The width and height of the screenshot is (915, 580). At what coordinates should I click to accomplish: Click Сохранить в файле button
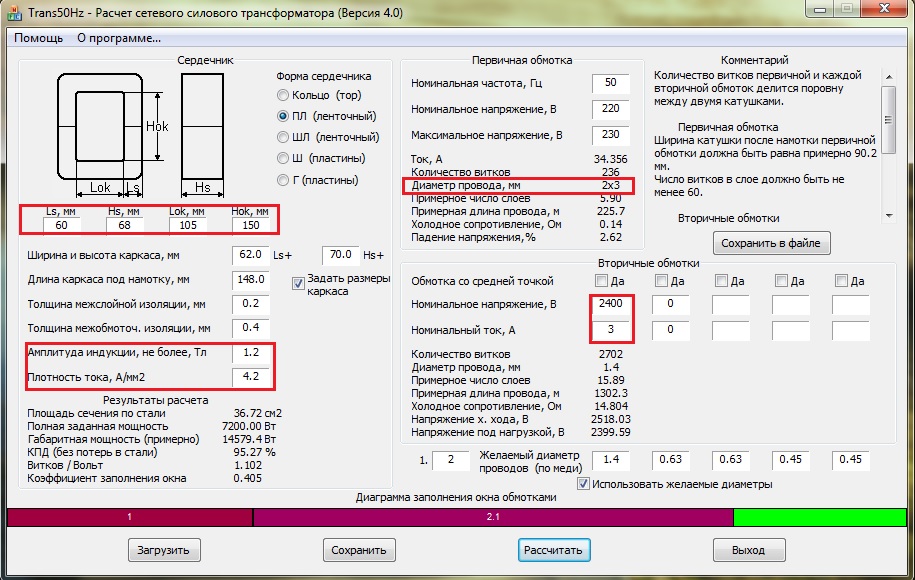771,243
